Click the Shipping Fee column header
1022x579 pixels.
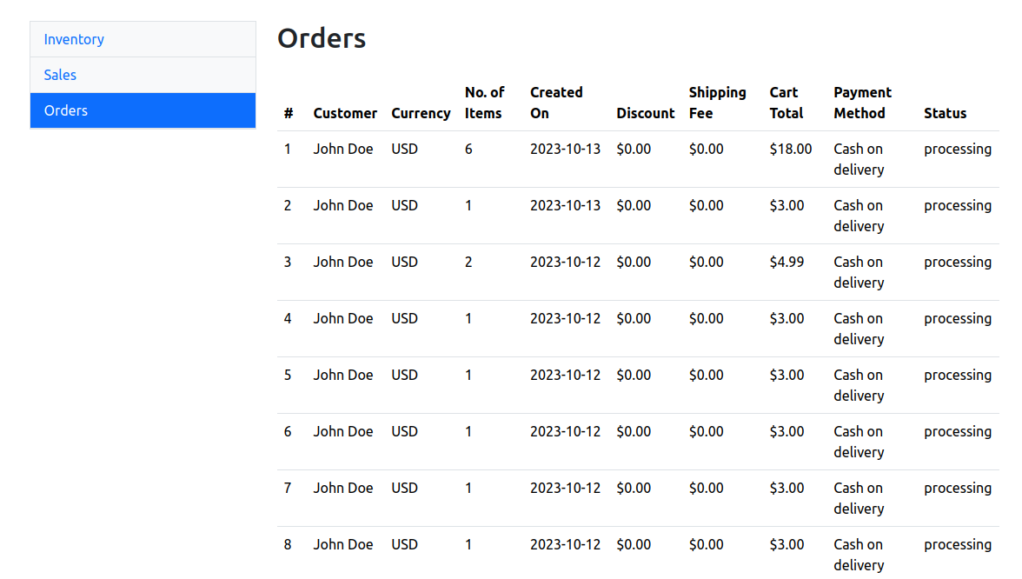click(x=717, y=103)
